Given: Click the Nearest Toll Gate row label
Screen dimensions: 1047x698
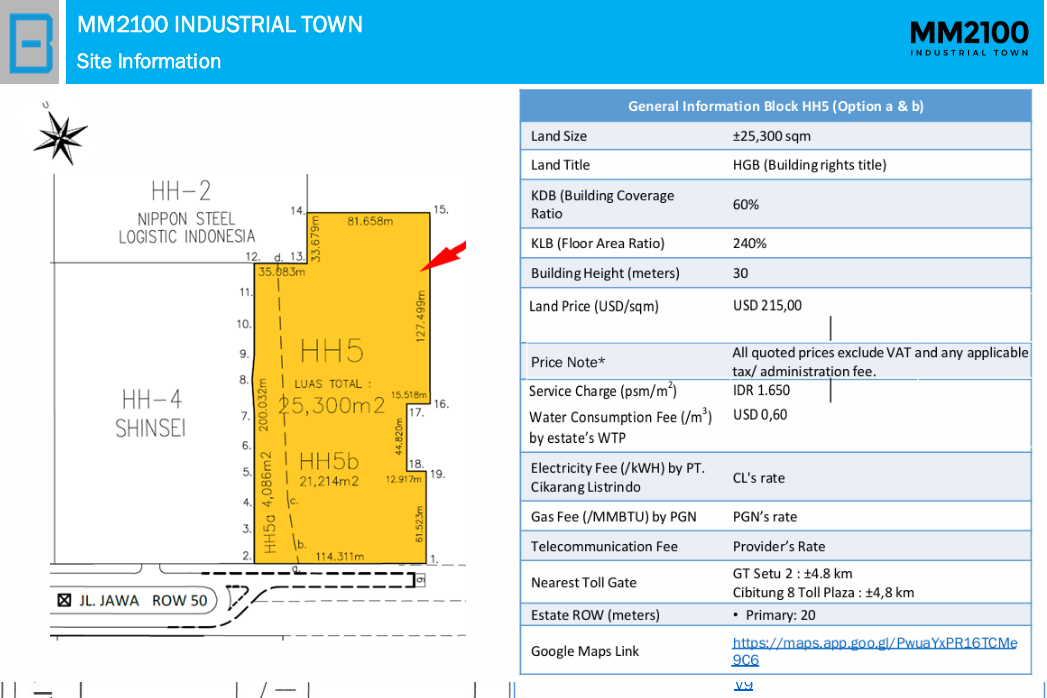Looking at the screenshot, I should [x=584, y=582].
